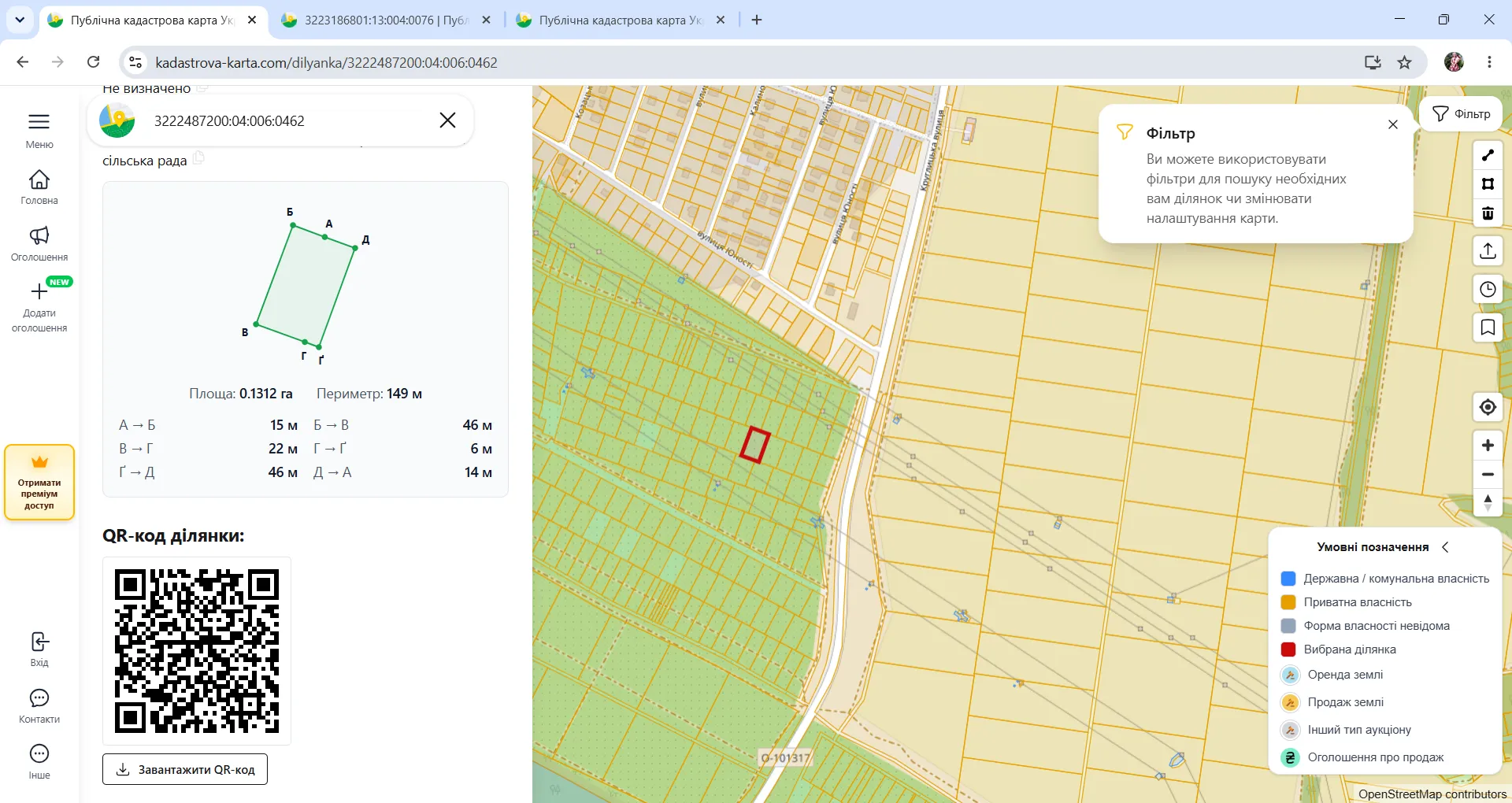The height and width of the screenshot is (803, 1512).
Task: Go to Головна home icon
Action: click(39, 179)
